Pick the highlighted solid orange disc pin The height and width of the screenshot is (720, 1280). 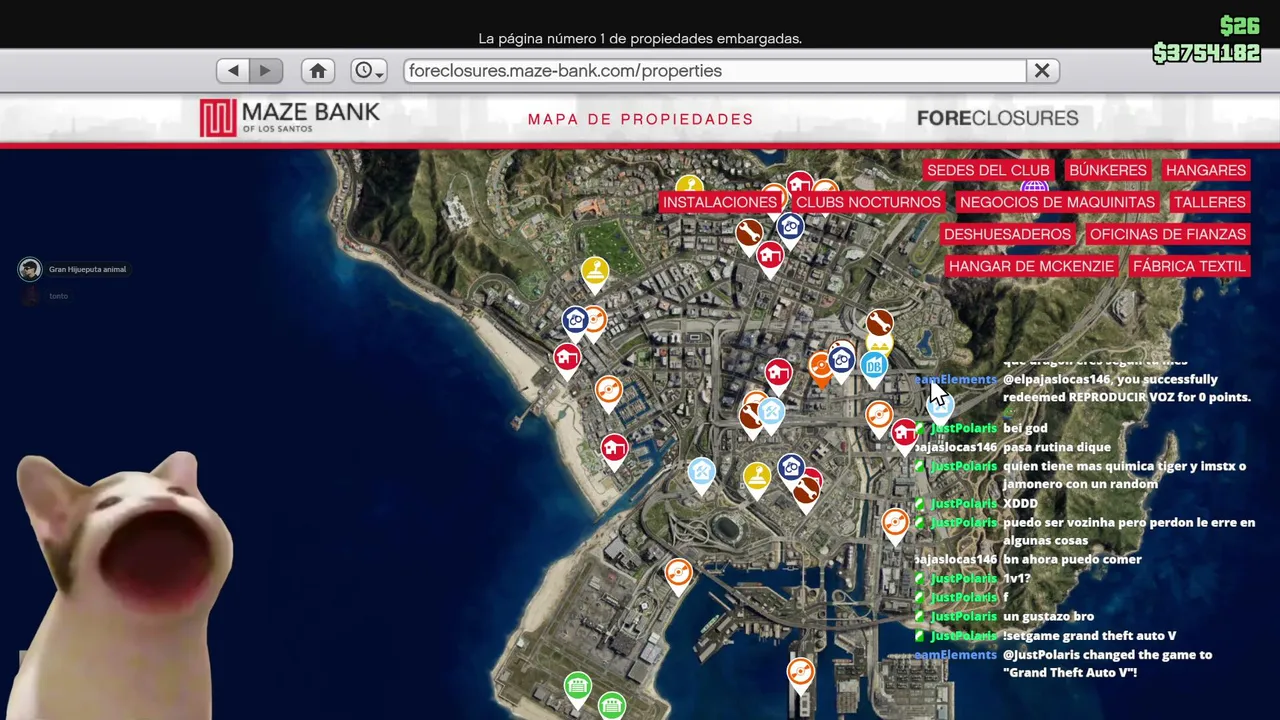tap(821, 367)
